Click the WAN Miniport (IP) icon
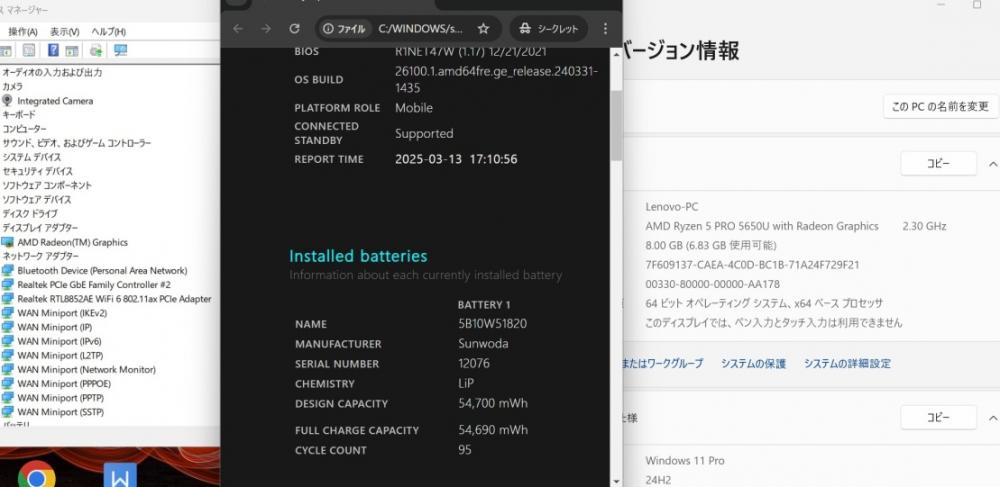This screenshot has height=487, width=1000. pos(7,327)
